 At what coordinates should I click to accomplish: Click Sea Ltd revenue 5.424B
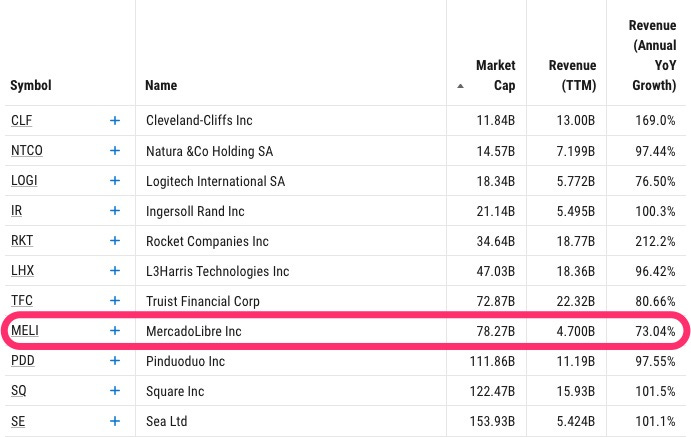coord(576,421)
